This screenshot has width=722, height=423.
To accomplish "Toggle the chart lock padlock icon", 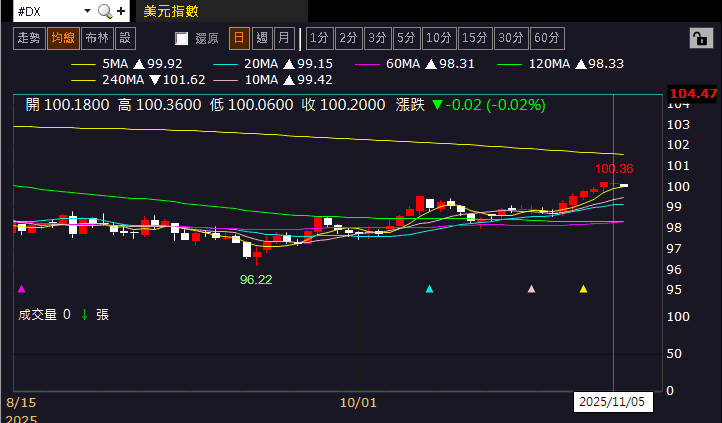I will [701, 38].
